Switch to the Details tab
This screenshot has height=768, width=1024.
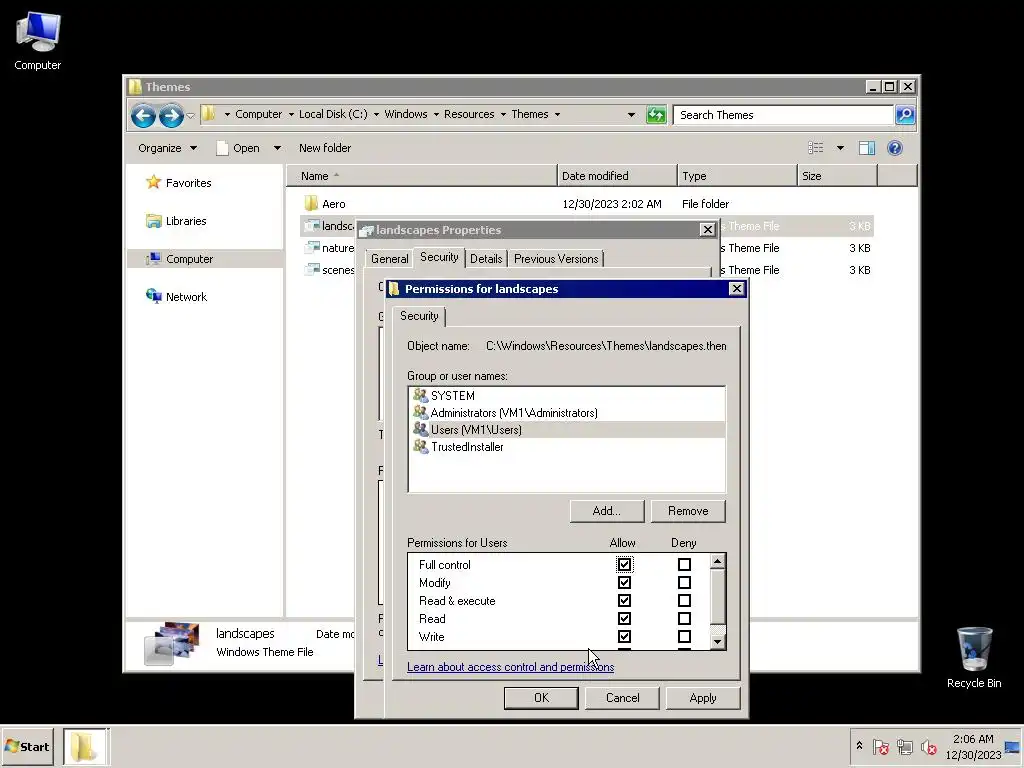[x=486, y=259]
